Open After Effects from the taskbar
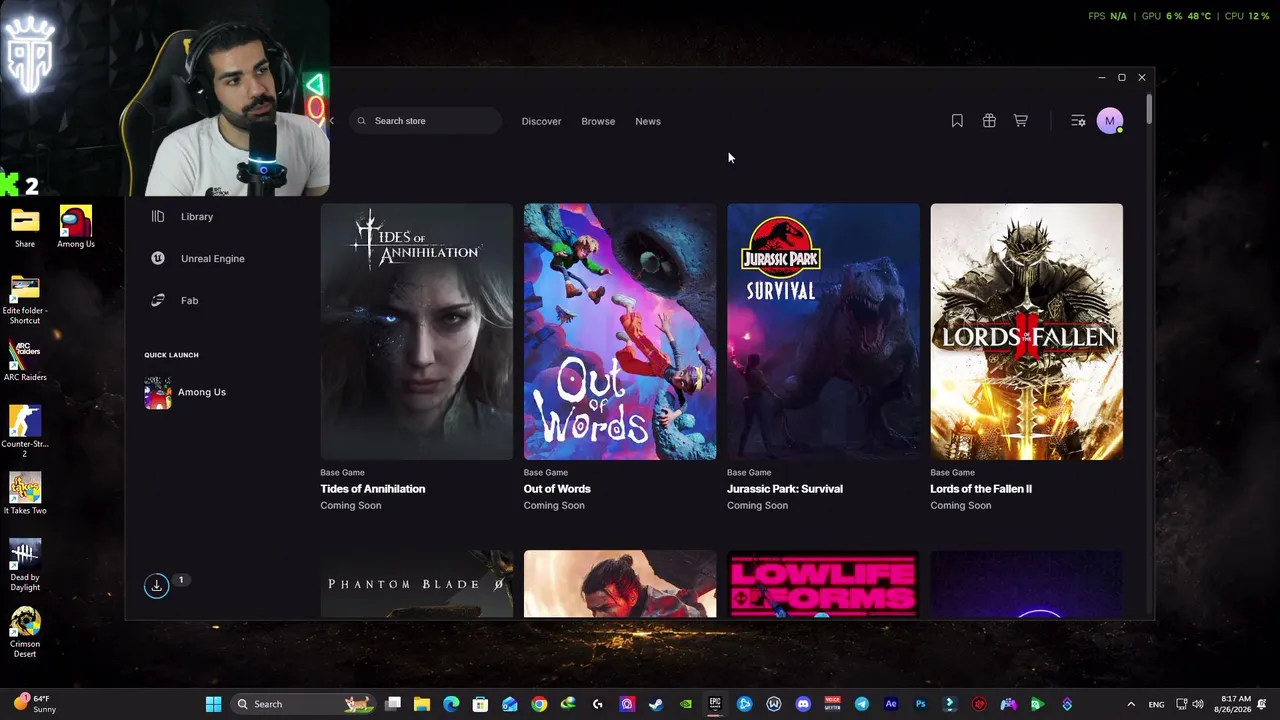 click(x=891, y=704)
